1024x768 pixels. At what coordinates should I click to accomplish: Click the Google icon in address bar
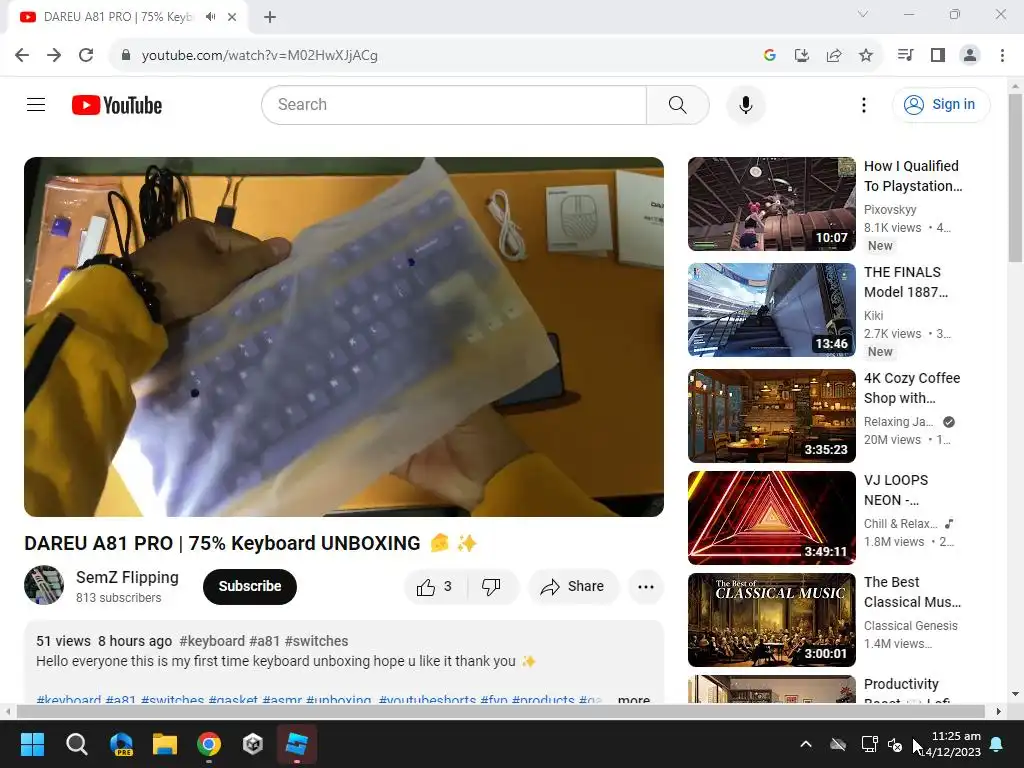point(769,55)
